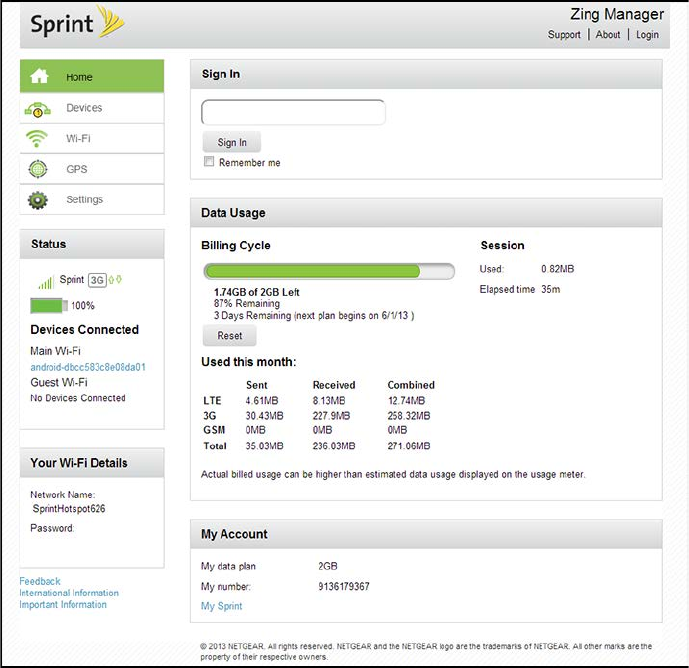This screenshot has height=668, width=689.
Task: Select the Wi-Fi signal icon
Action: [x=38, y=139]
